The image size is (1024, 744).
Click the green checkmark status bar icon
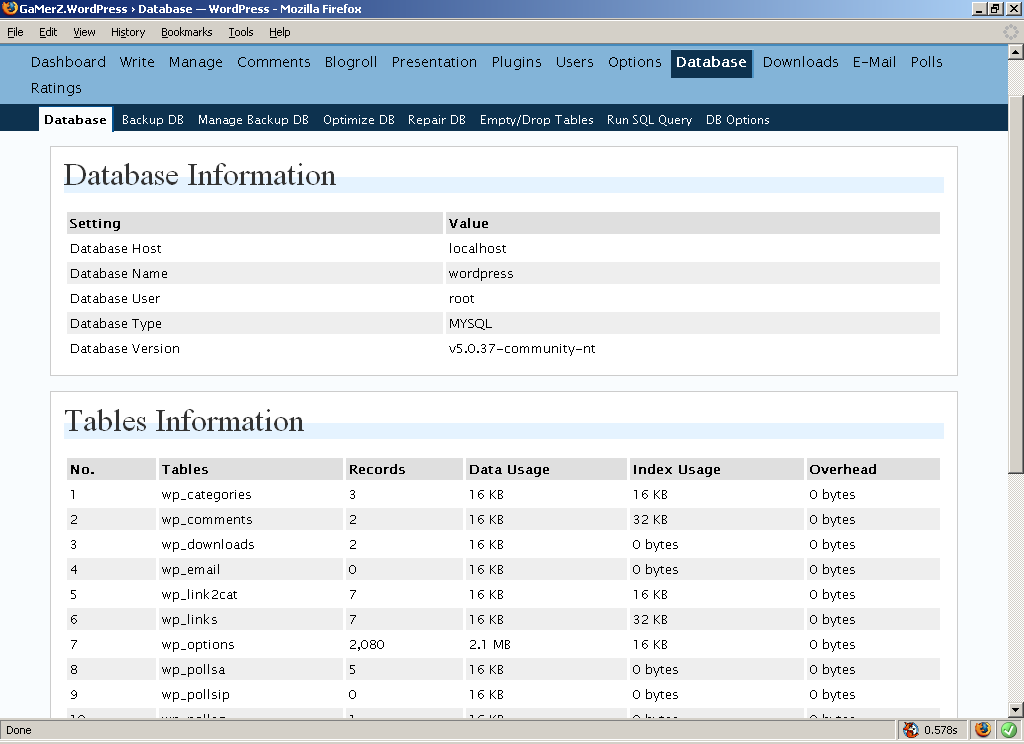1009,730
